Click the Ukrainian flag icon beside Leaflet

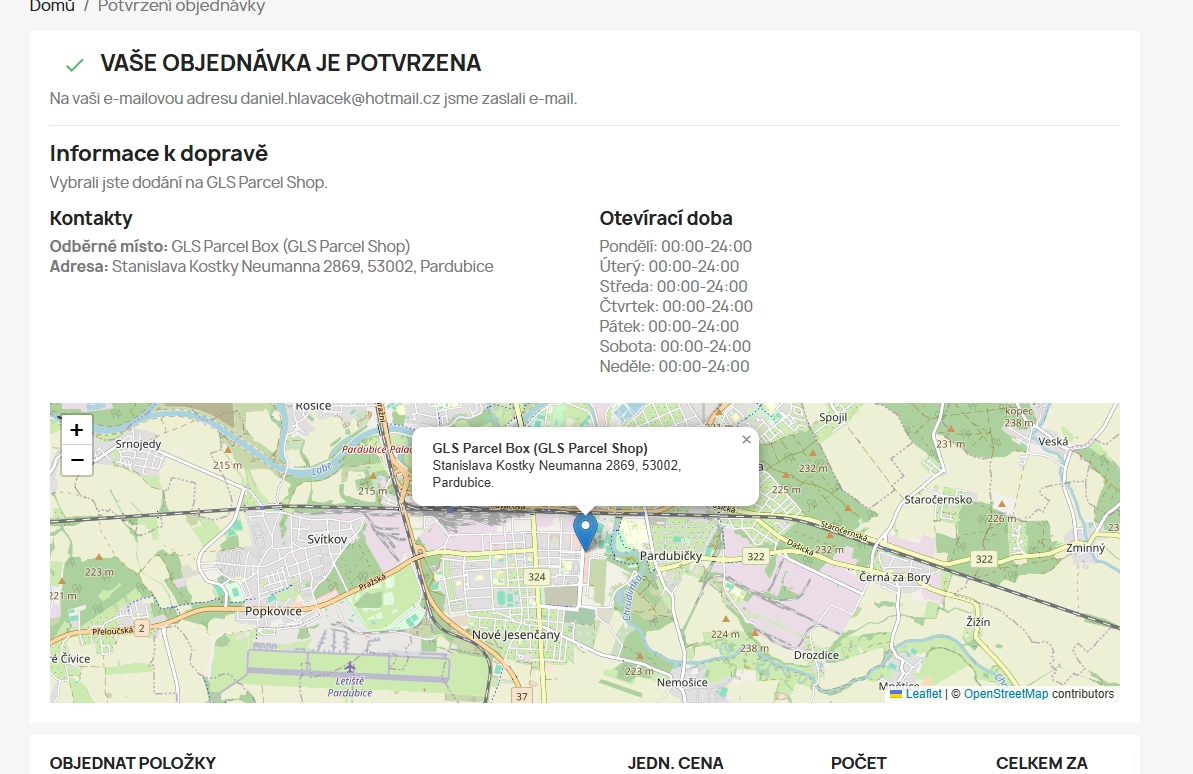coord(896,694)
